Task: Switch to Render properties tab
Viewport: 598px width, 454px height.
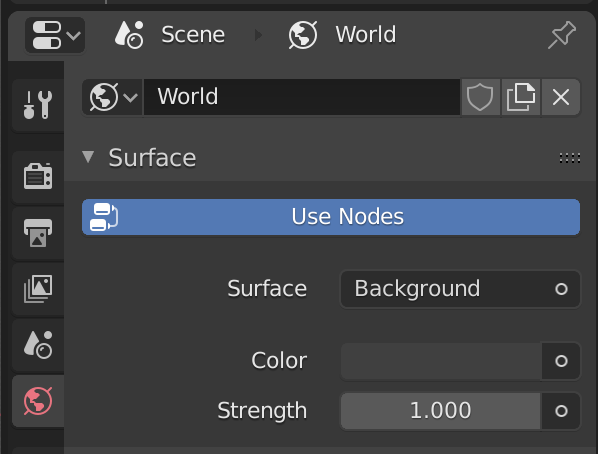Action: click(38, 176)
